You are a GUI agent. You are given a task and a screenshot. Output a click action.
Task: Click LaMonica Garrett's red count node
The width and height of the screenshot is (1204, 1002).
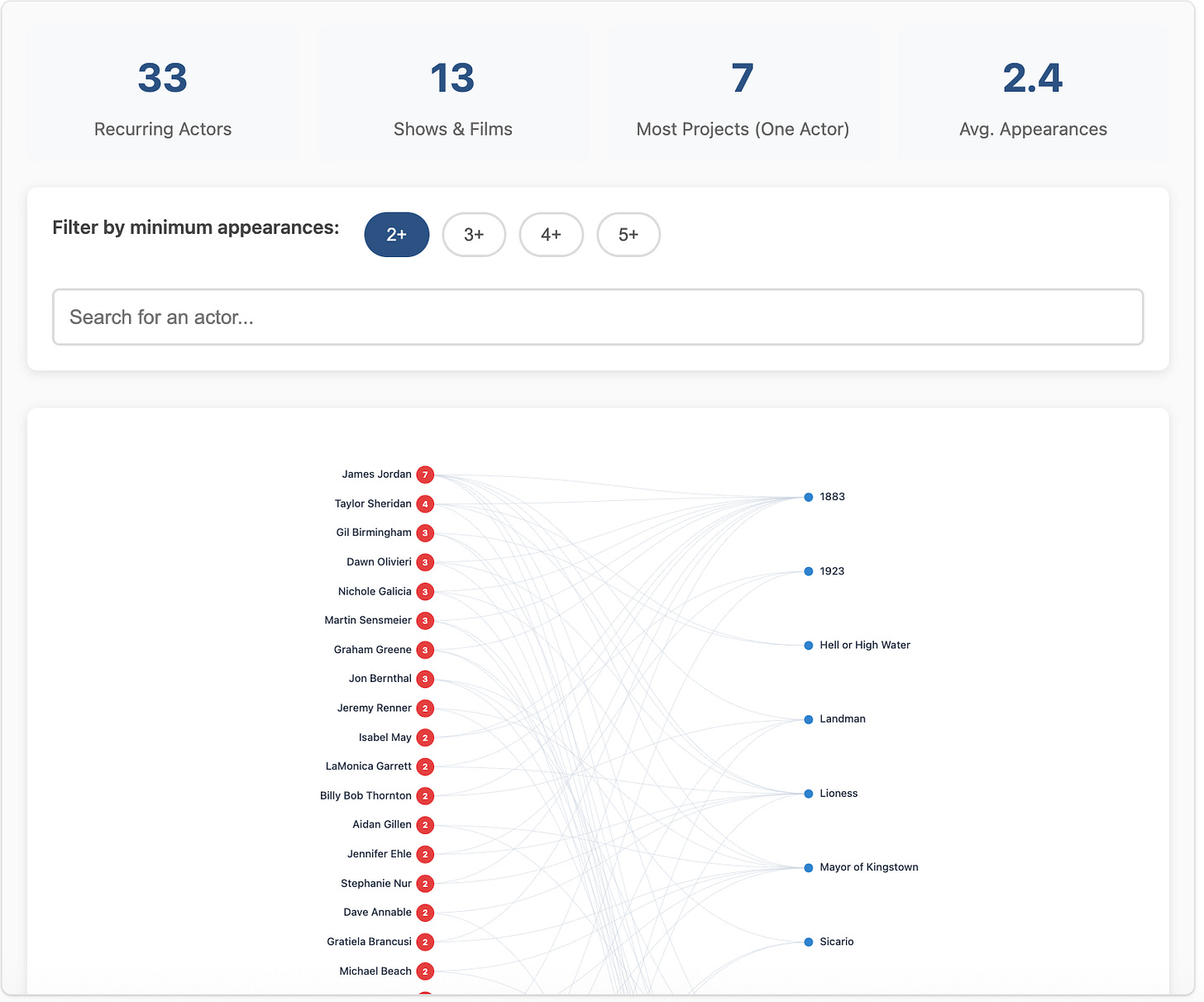click(425, 767)
